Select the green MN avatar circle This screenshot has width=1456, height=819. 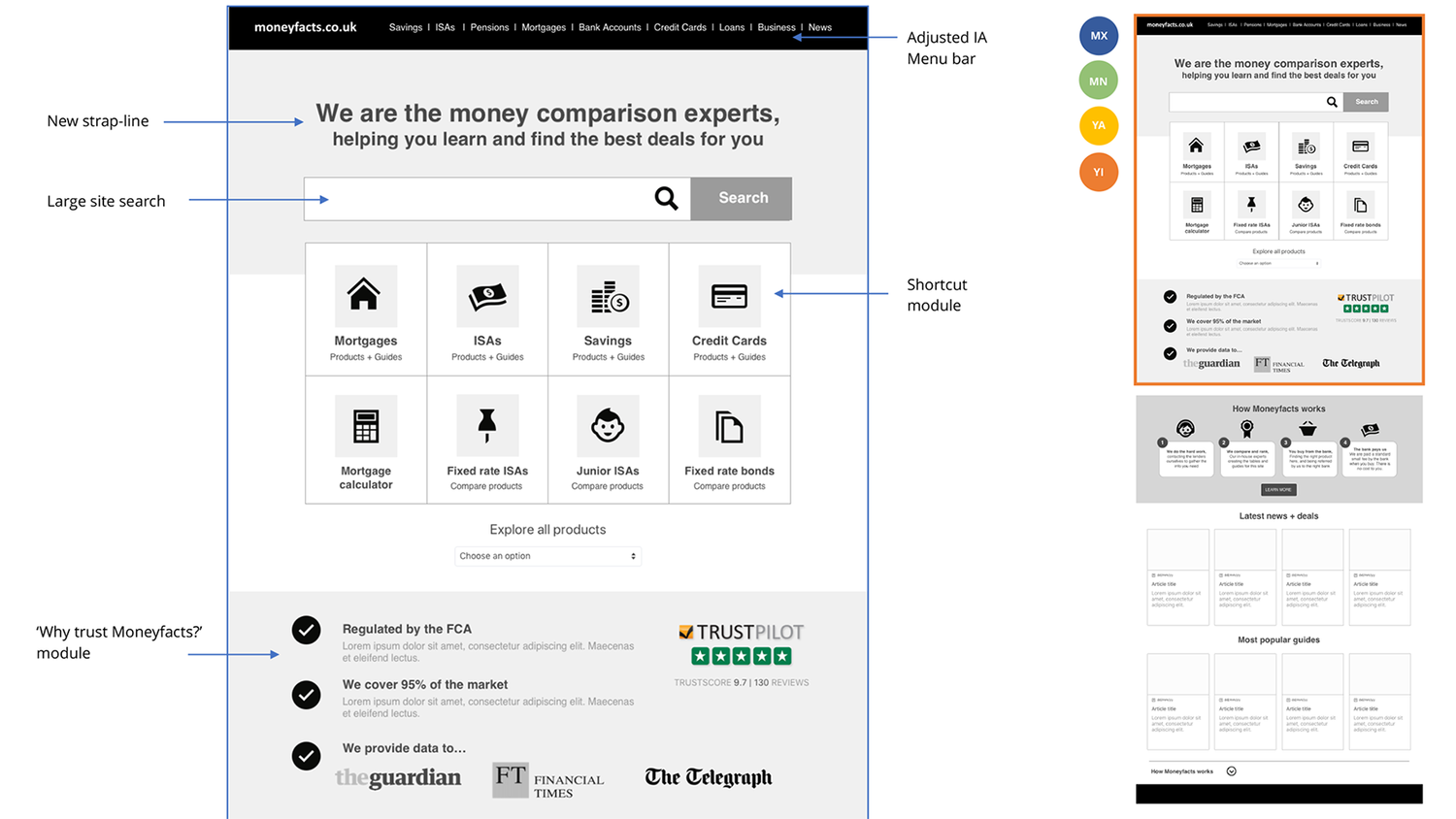(1099, 81)
